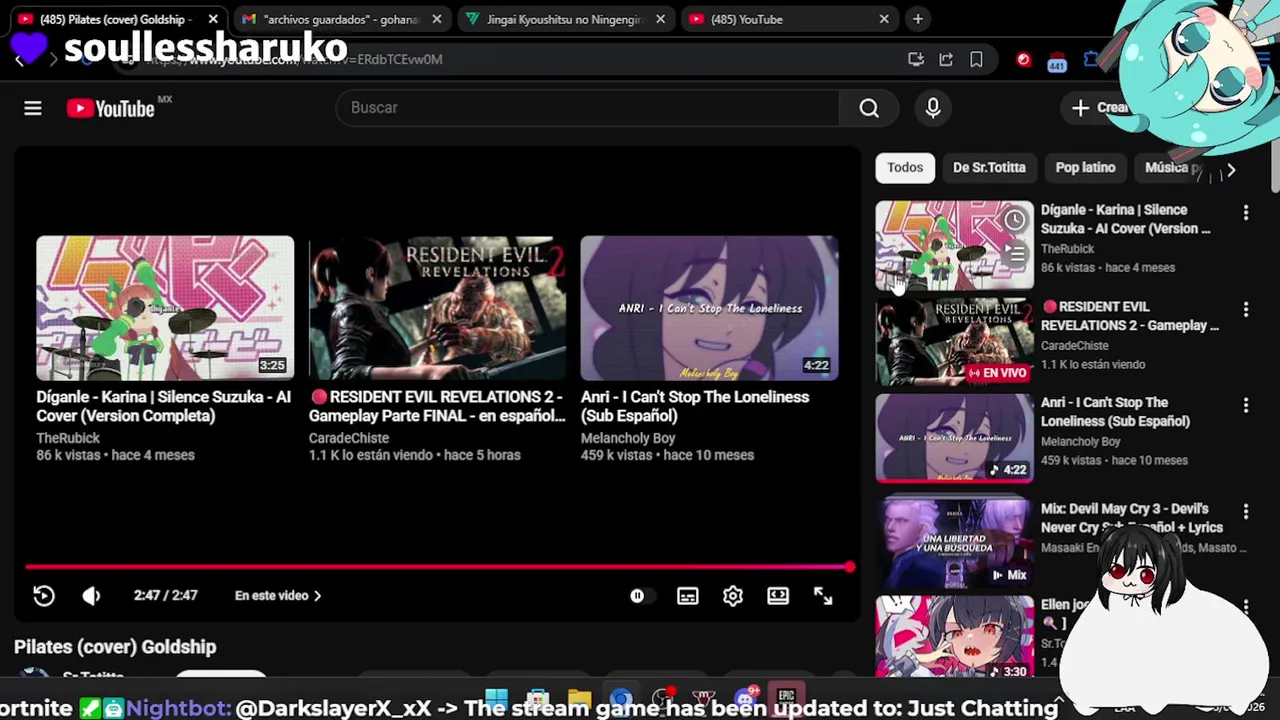The height and width of the screenshot is (720, 1280).
Task: Close the Jingai Kyoushitsu tab
Action: tap(660, 19)
